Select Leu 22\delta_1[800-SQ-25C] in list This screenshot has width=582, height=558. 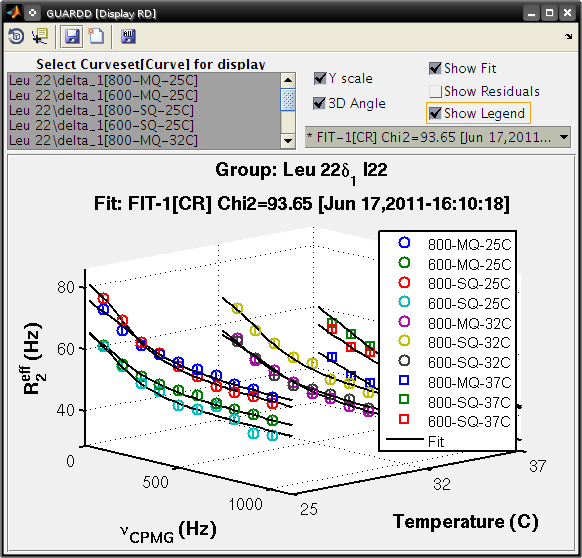coord(144,110)
